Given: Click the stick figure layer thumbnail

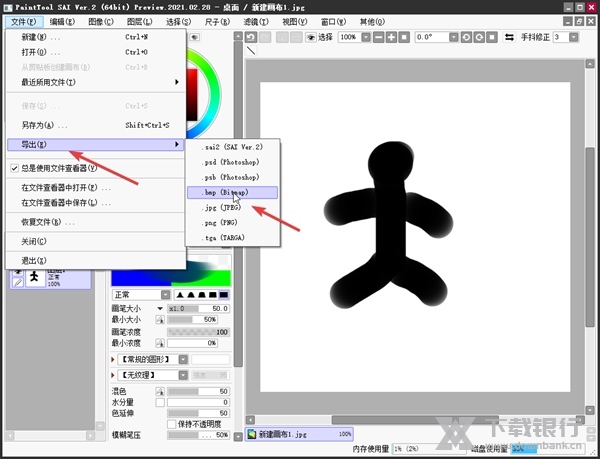Looking at the screenshot, I should pos(34,276).
